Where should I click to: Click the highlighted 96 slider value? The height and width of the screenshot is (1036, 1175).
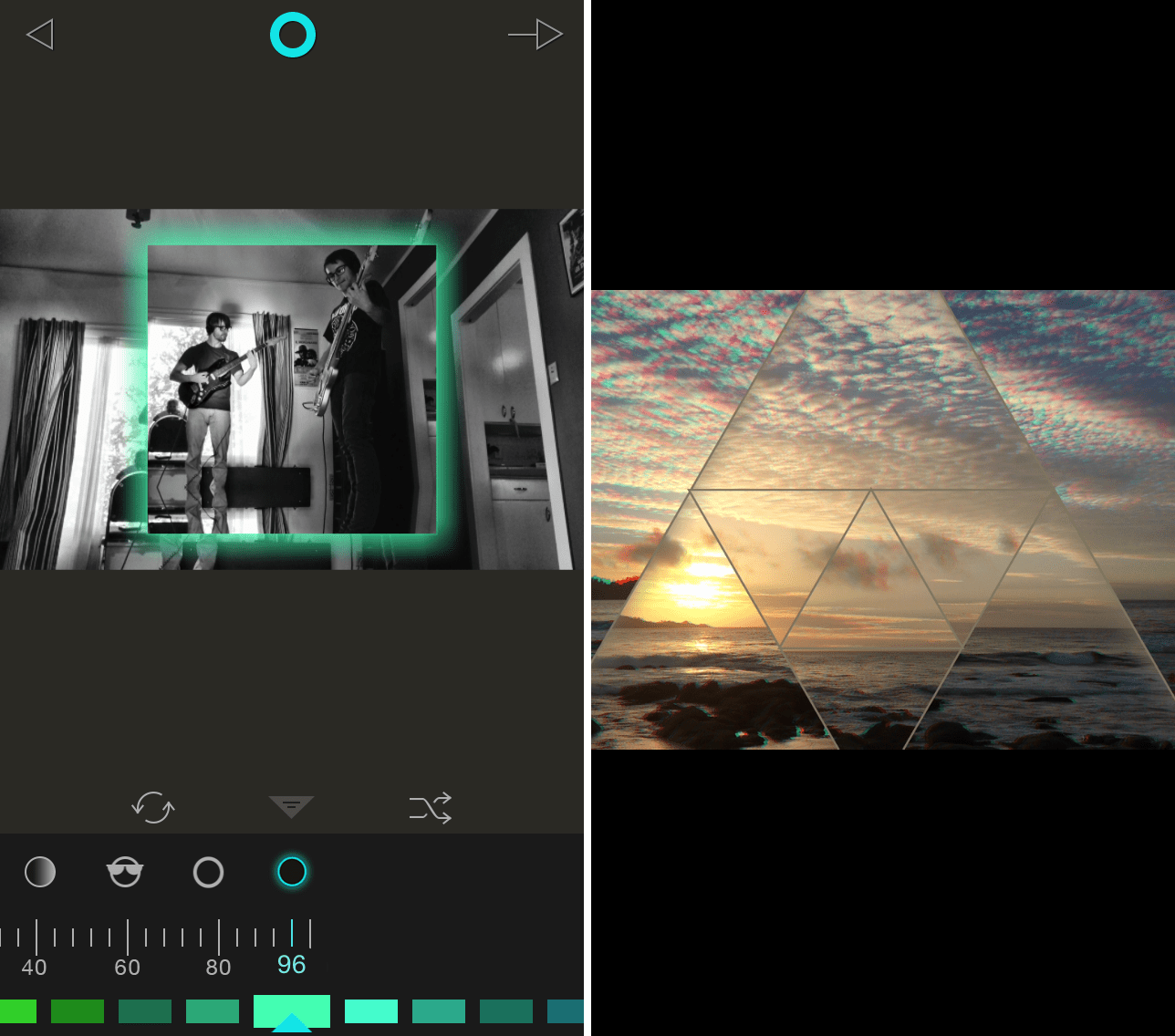tap(292, 965)
